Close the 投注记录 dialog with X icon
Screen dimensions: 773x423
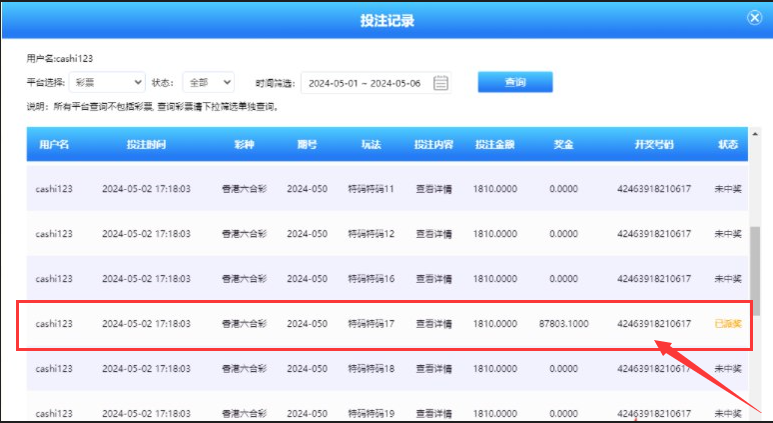[x=754, y=17]
